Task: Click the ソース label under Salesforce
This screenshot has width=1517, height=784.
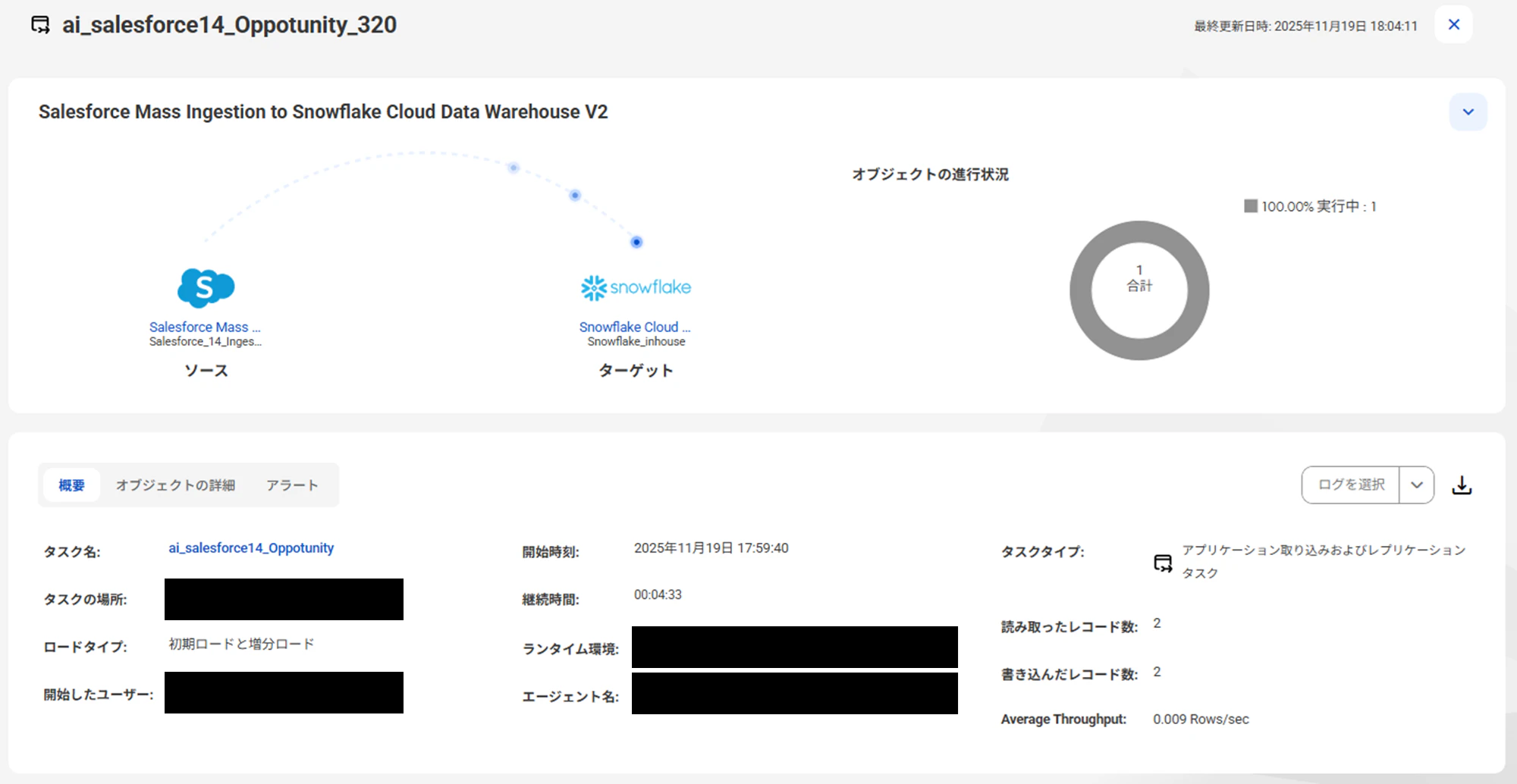Action: [x=206, y=371]
